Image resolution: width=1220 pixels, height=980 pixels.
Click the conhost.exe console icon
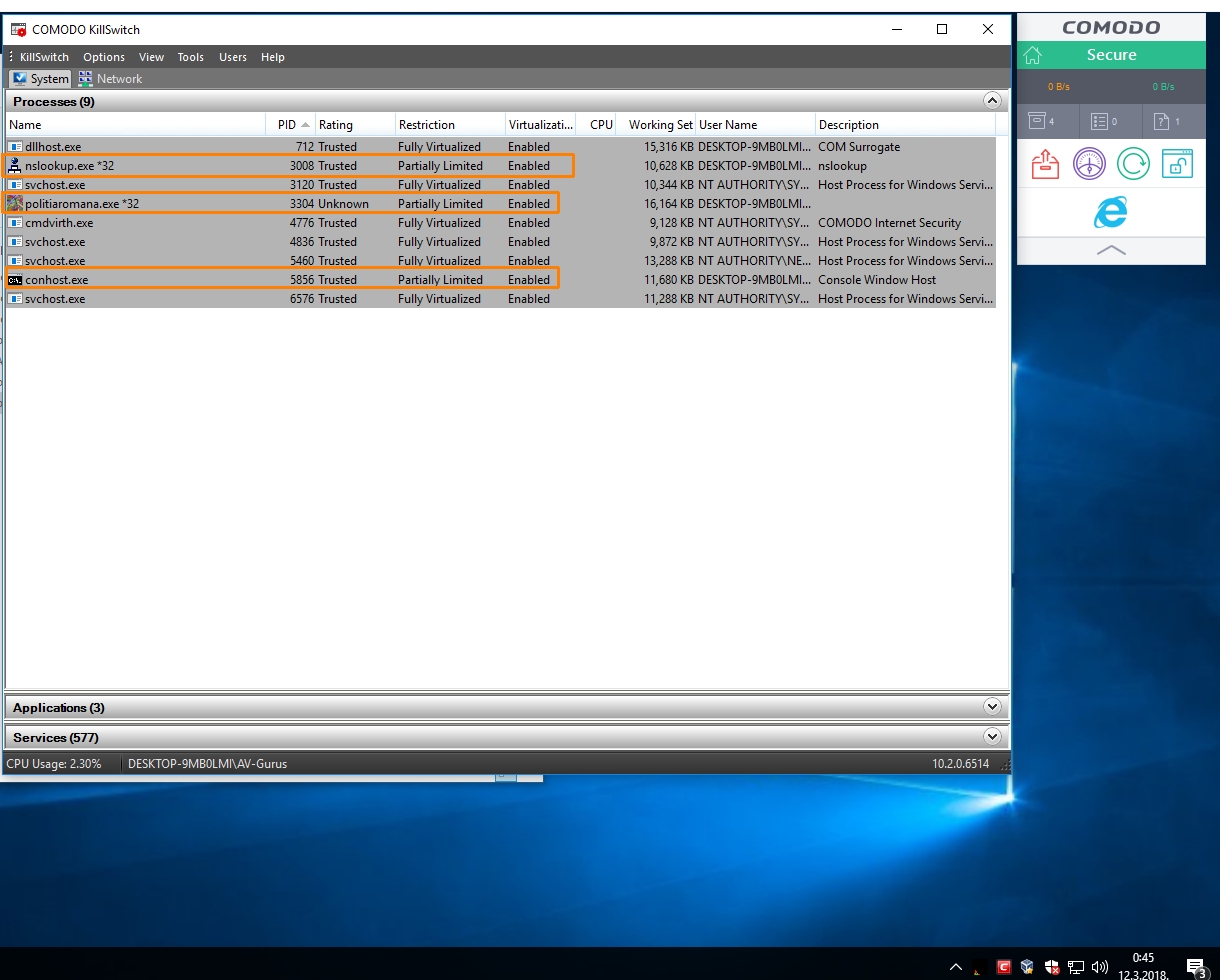[15, 280]
